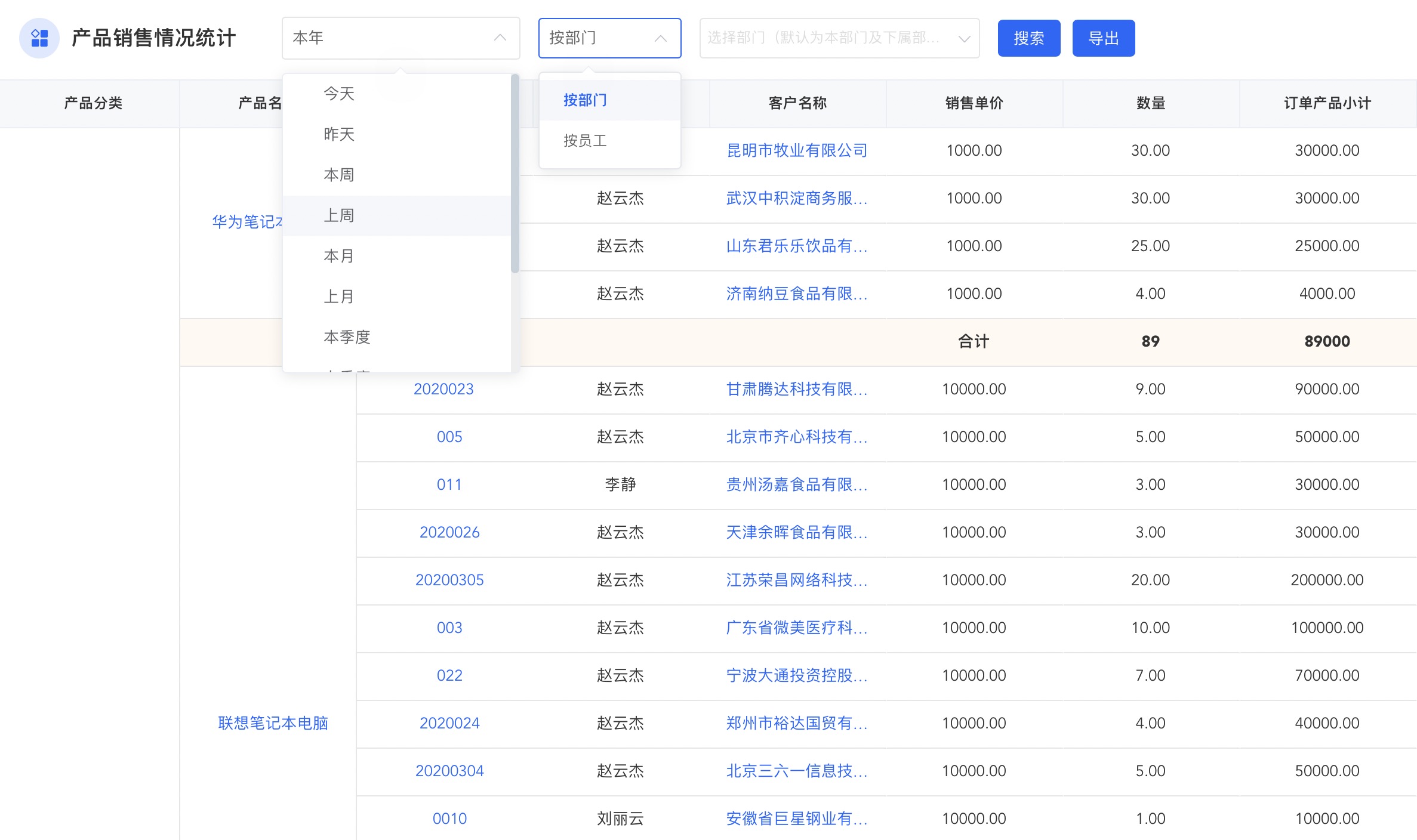Open customer 昆明市牧业有限公司 link
Viewport: 1417px width, 840px height.
[797, 150]
